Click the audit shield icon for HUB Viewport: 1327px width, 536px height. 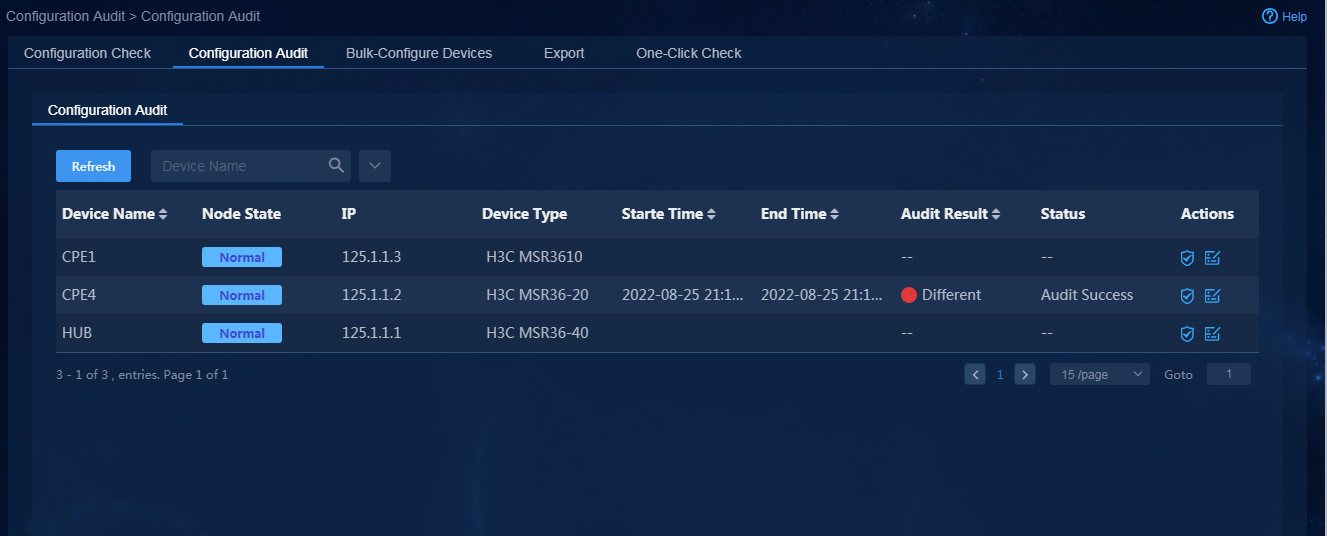[1187, 334]
